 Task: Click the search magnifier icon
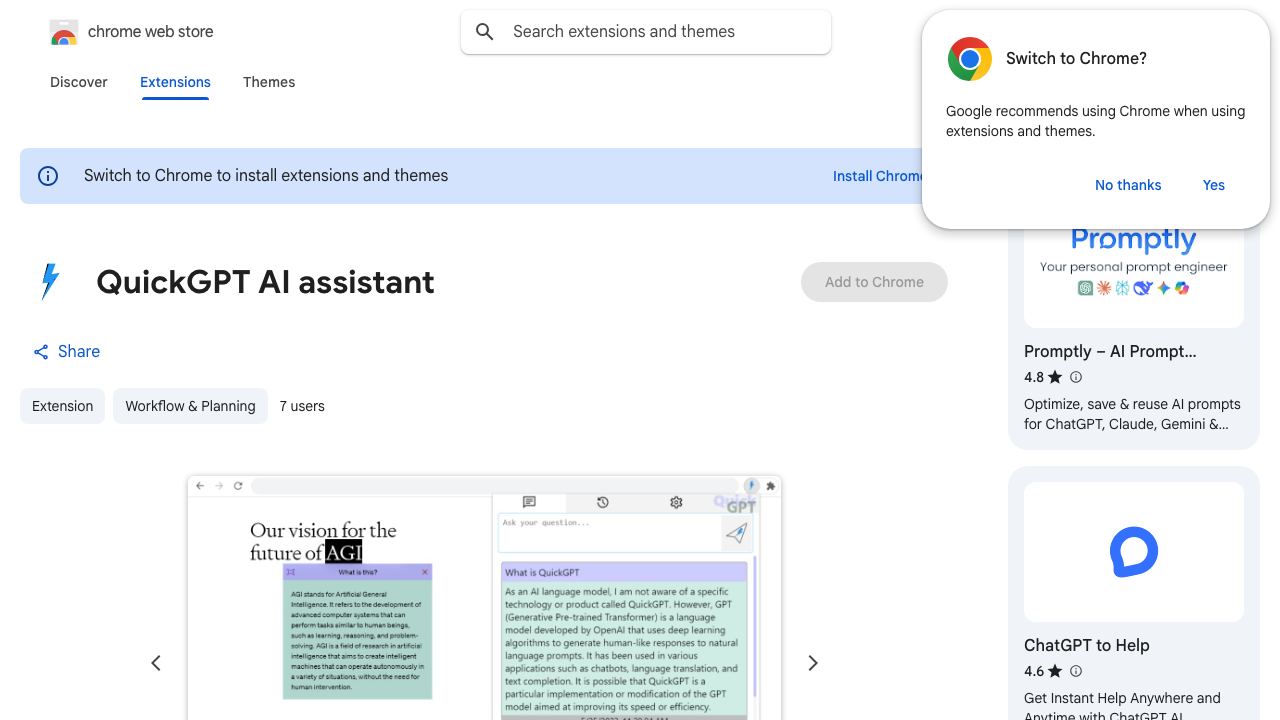tap(485, 32)
